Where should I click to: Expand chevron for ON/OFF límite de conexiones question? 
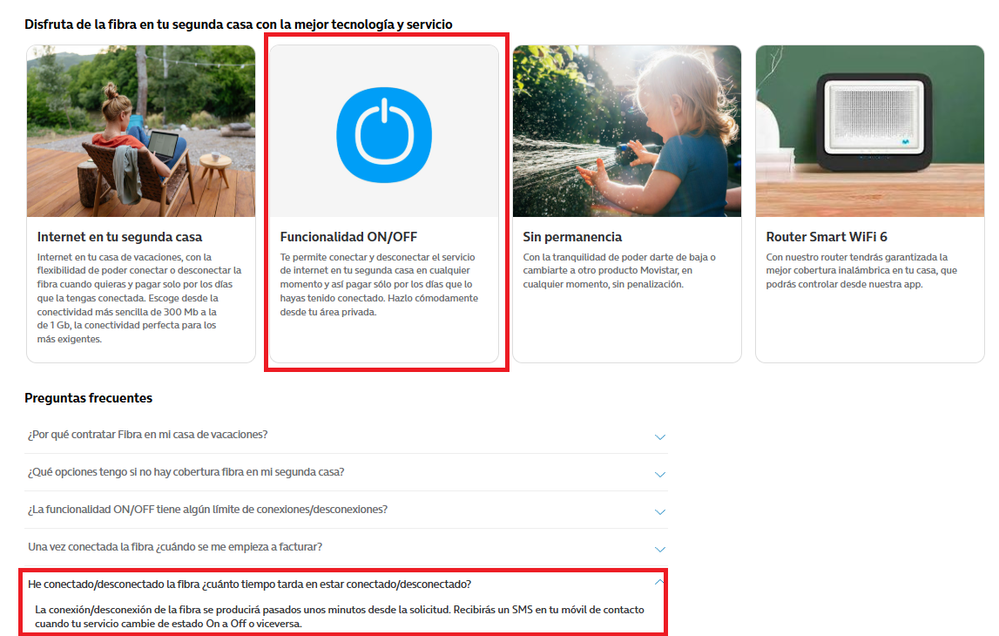click(x=660, y=512)
